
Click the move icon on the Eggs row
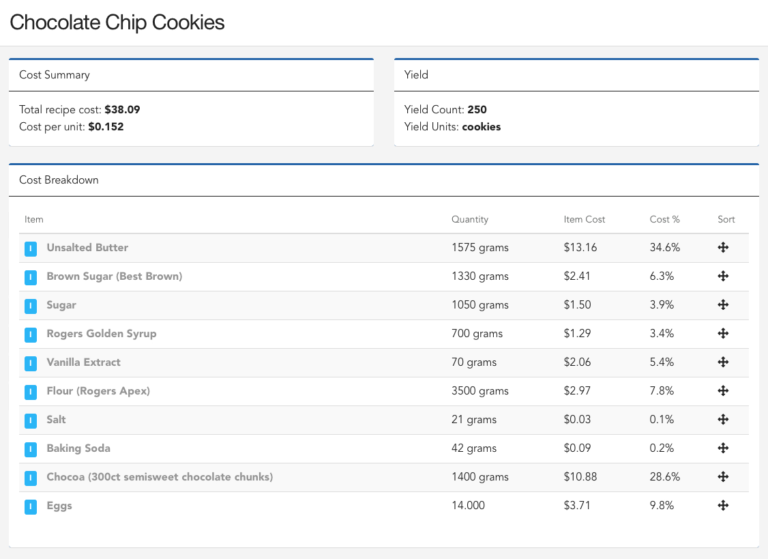tap(723, 506)
